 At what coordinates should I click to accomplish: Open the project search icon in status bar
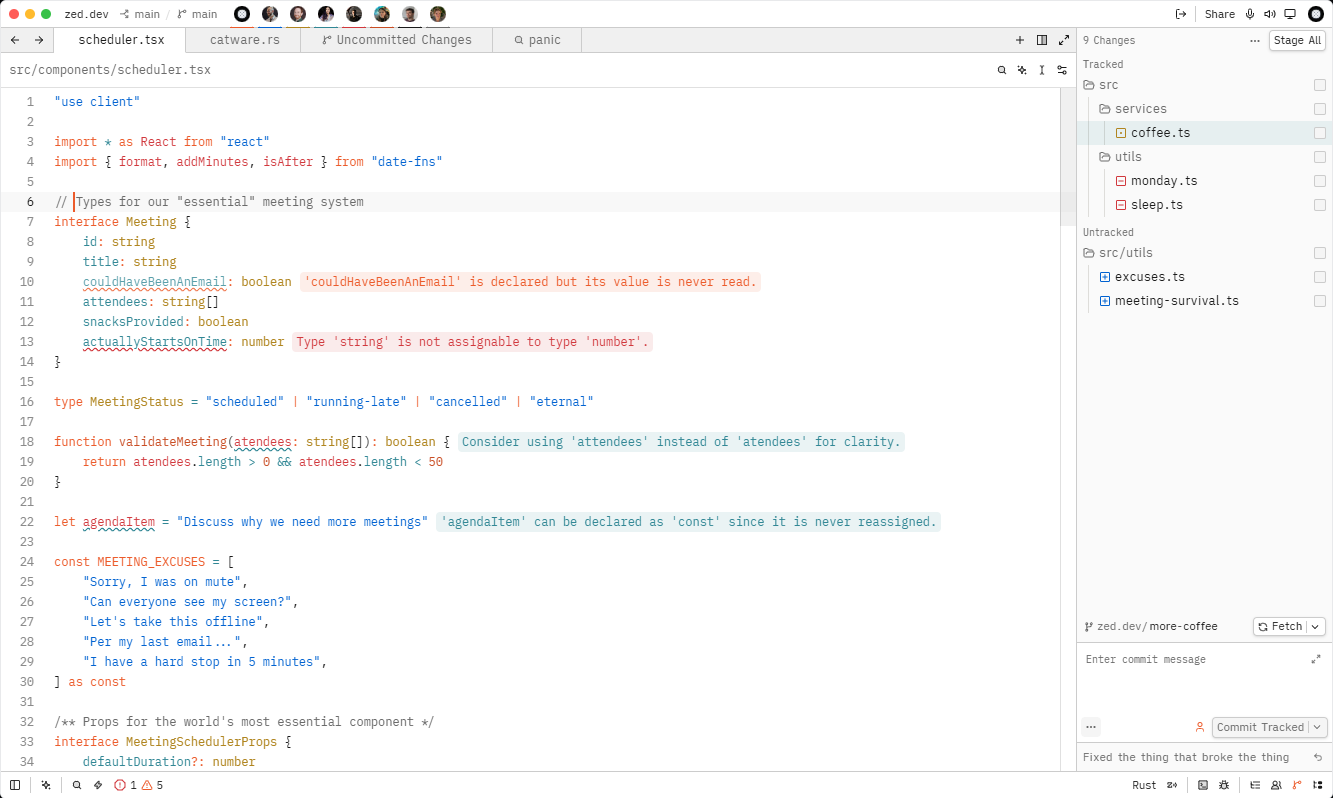[77, 785]
